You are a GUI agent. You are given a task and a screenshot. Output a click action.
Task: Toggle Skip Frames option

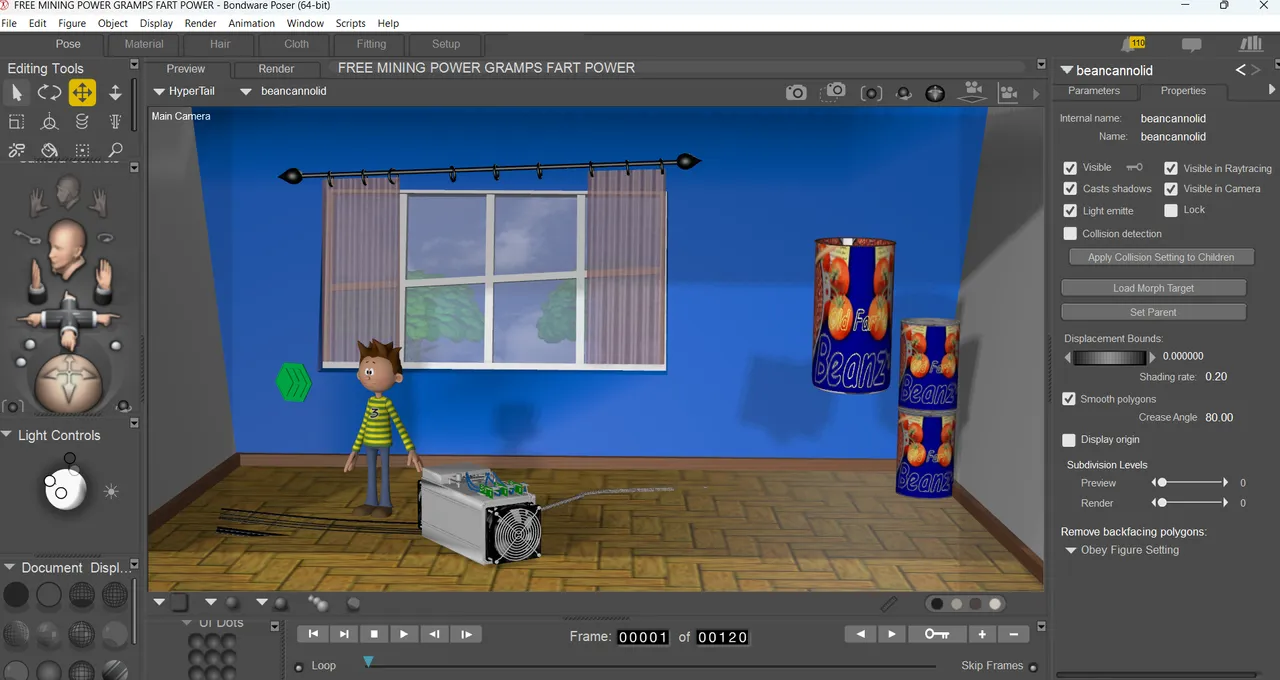coord(1033,667)
